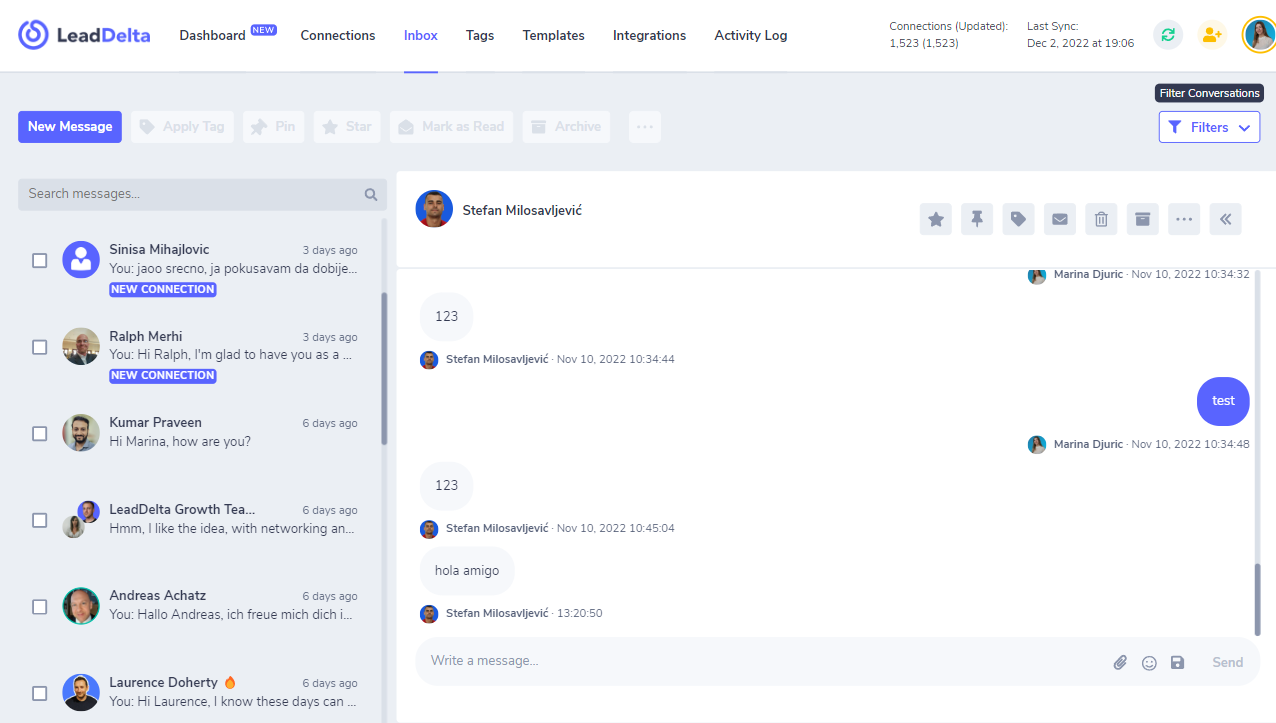Check the Sinisa Mihajlovic conversation checkbox

click(x=40, y=260)
